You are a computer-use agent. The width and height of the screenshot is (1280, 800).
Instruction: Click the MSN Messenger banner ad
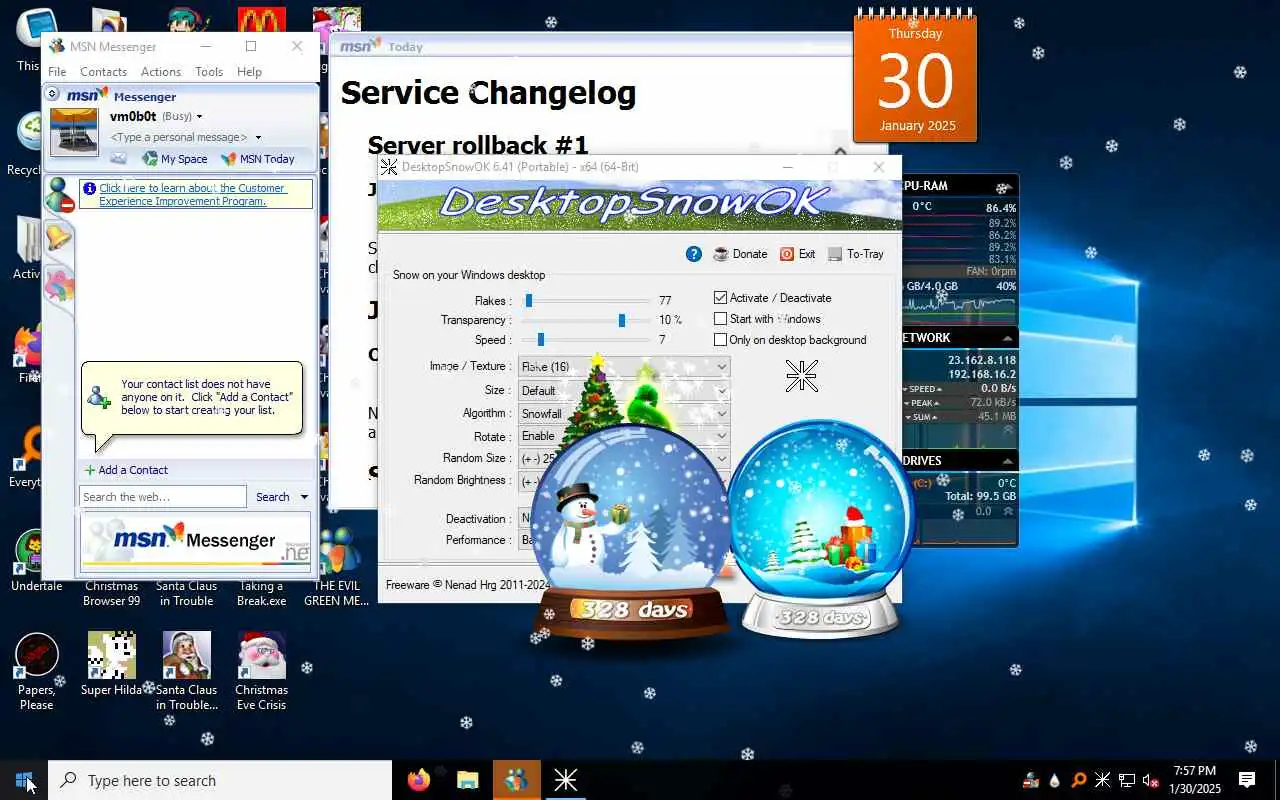coord(195,541)
